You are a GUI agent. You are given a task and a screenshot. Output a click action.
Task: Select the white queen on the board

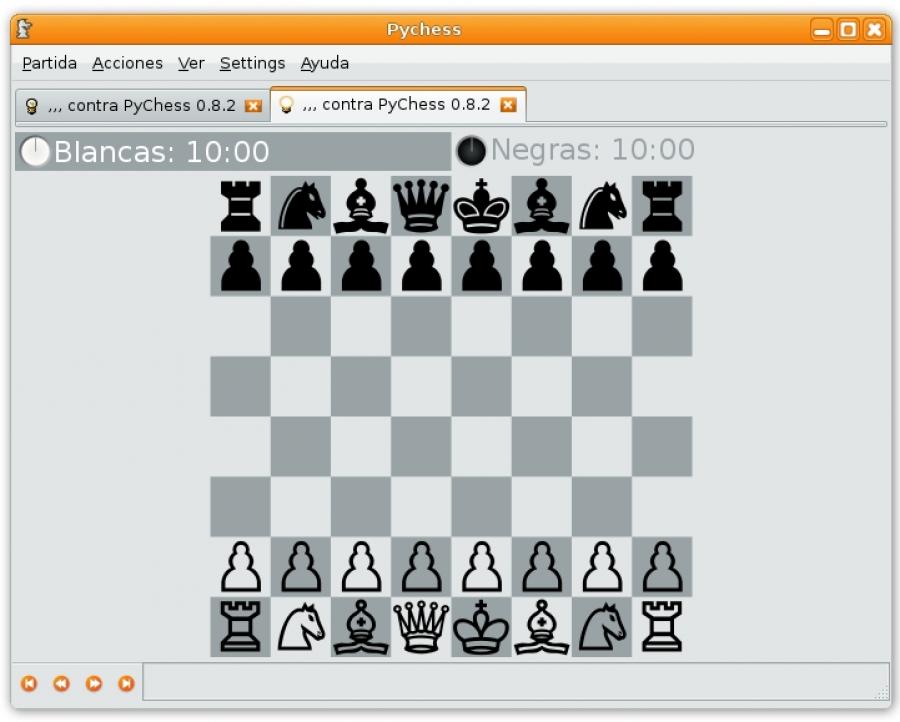click(421, 628)
